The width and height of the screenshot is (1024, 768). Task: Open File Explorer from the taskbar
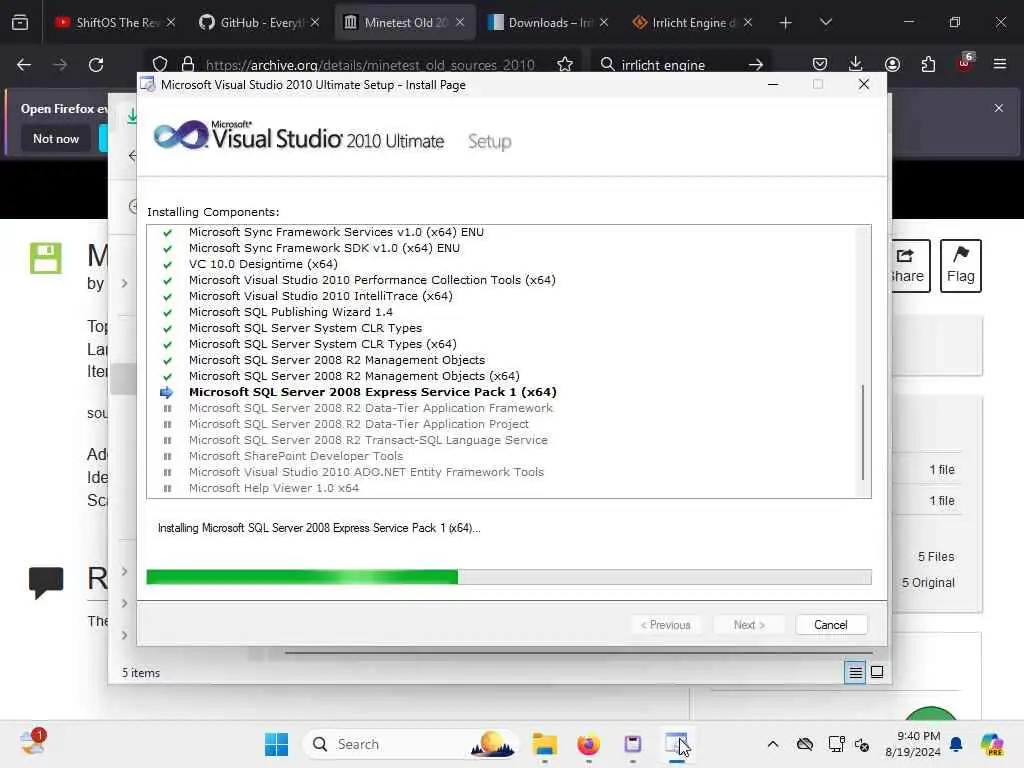click(x=545, y=744)
